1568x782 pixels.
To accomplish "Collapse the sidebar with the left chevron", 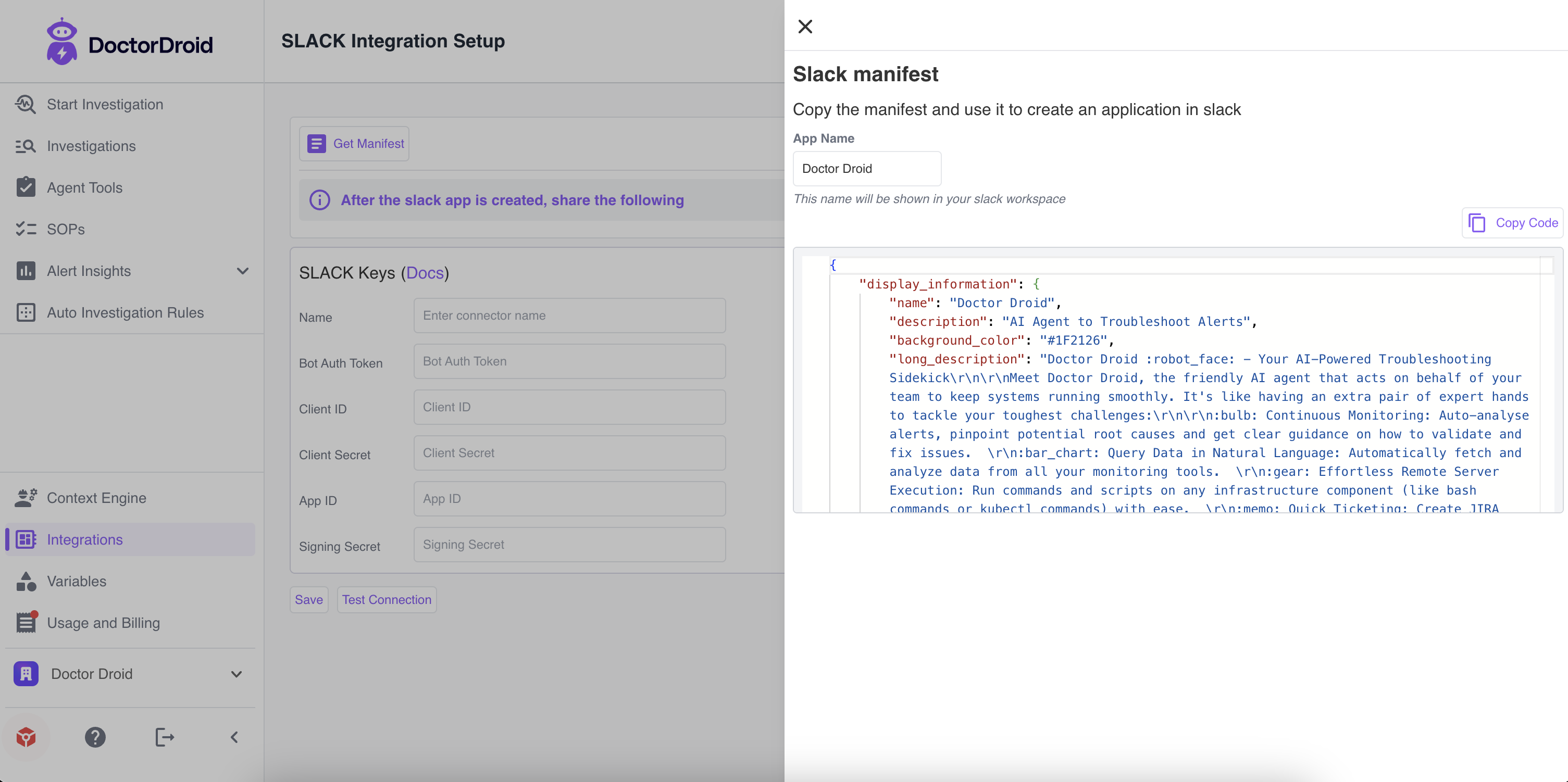I will (234, 737).
